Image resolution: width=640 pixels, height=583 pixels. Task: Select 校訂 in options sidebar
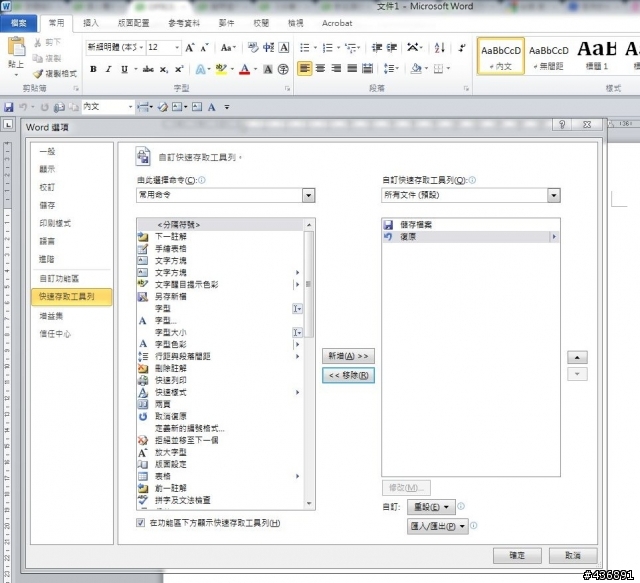47,187
